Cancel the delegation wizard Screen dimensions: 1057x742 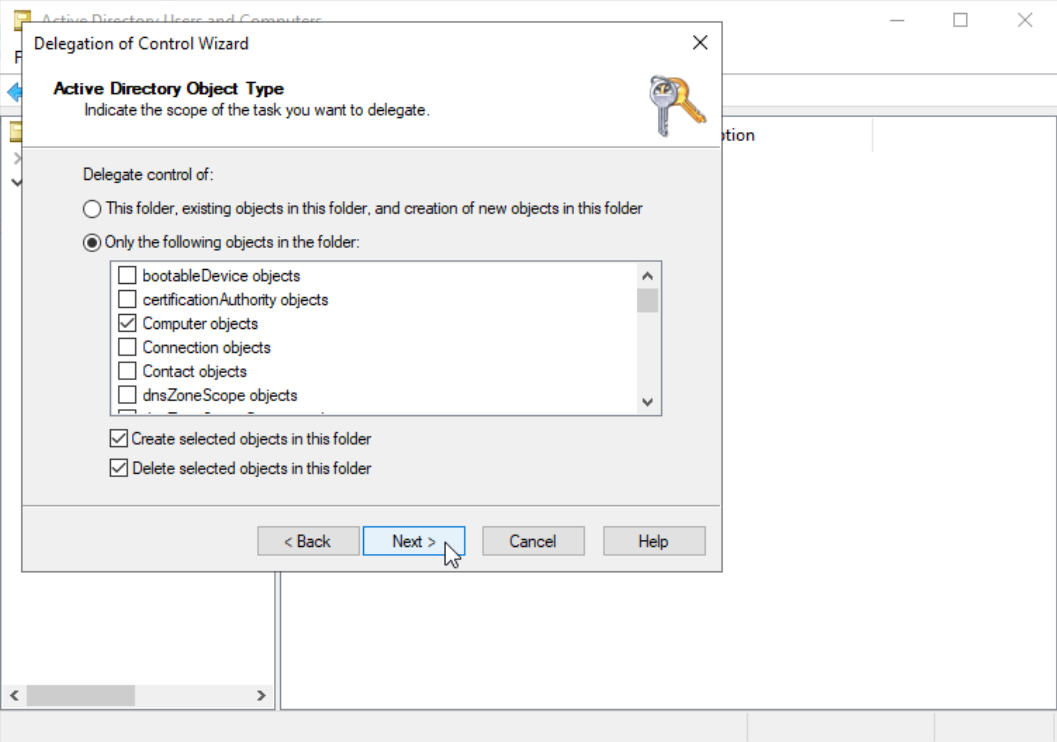click(533, 541)
